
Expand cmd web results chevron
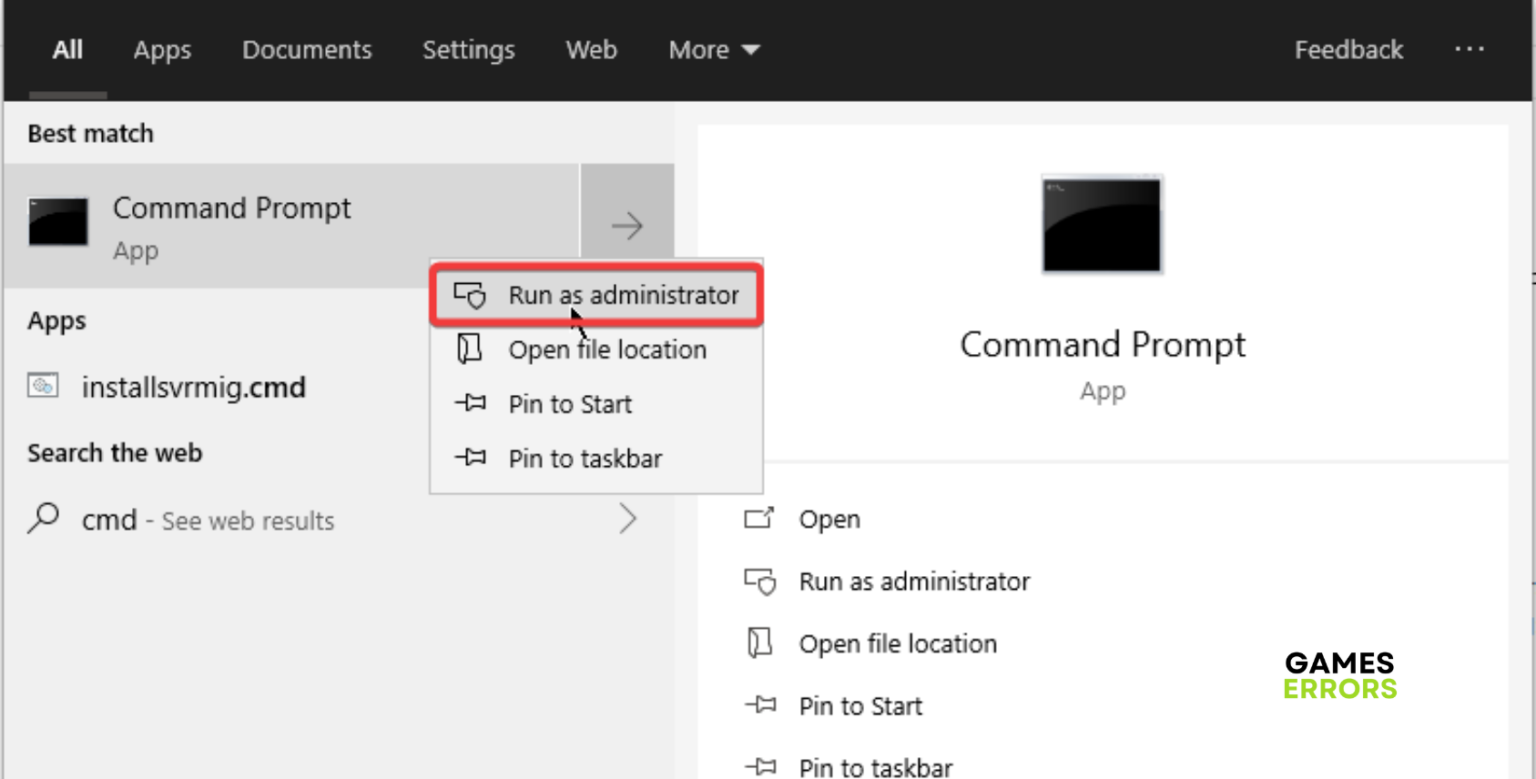(x=627, y=519)
